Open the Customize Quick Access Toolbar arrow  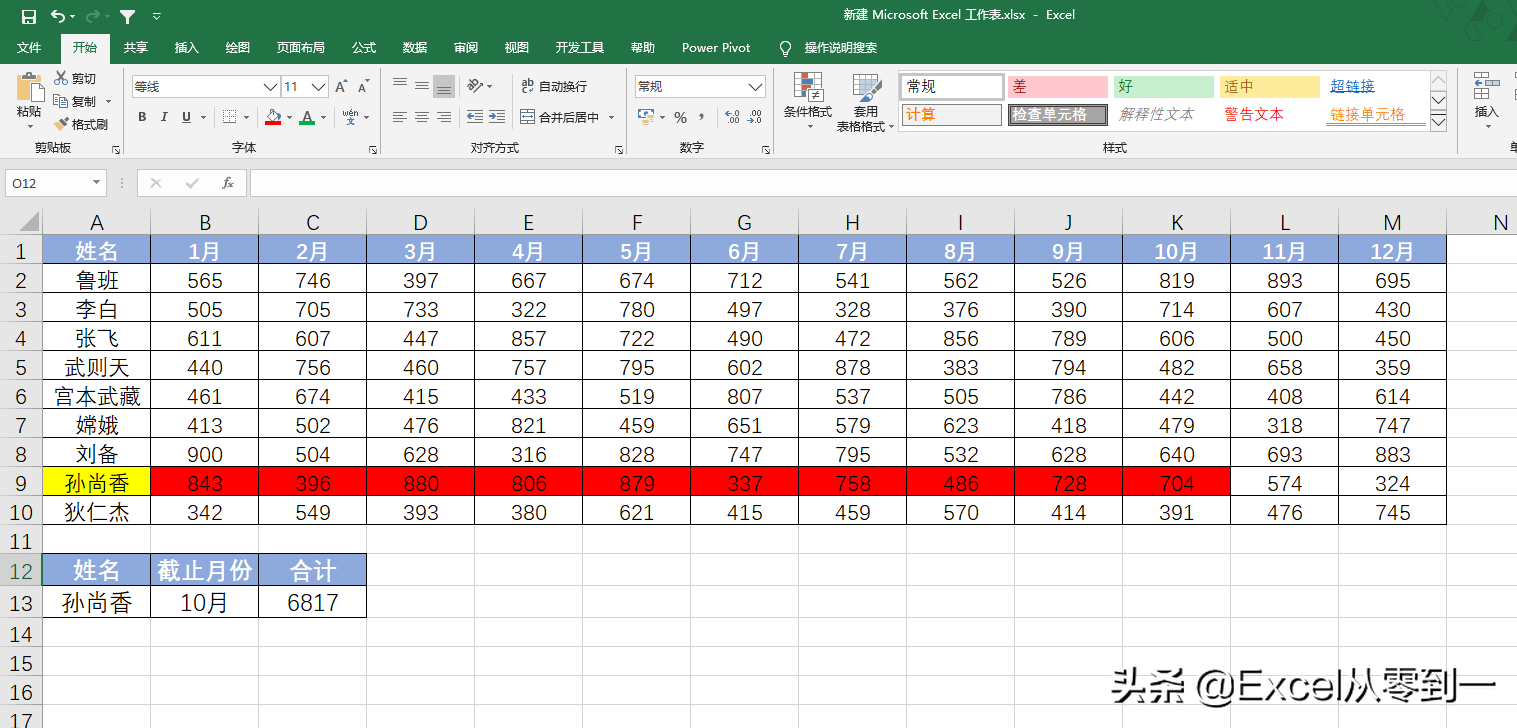157,17
